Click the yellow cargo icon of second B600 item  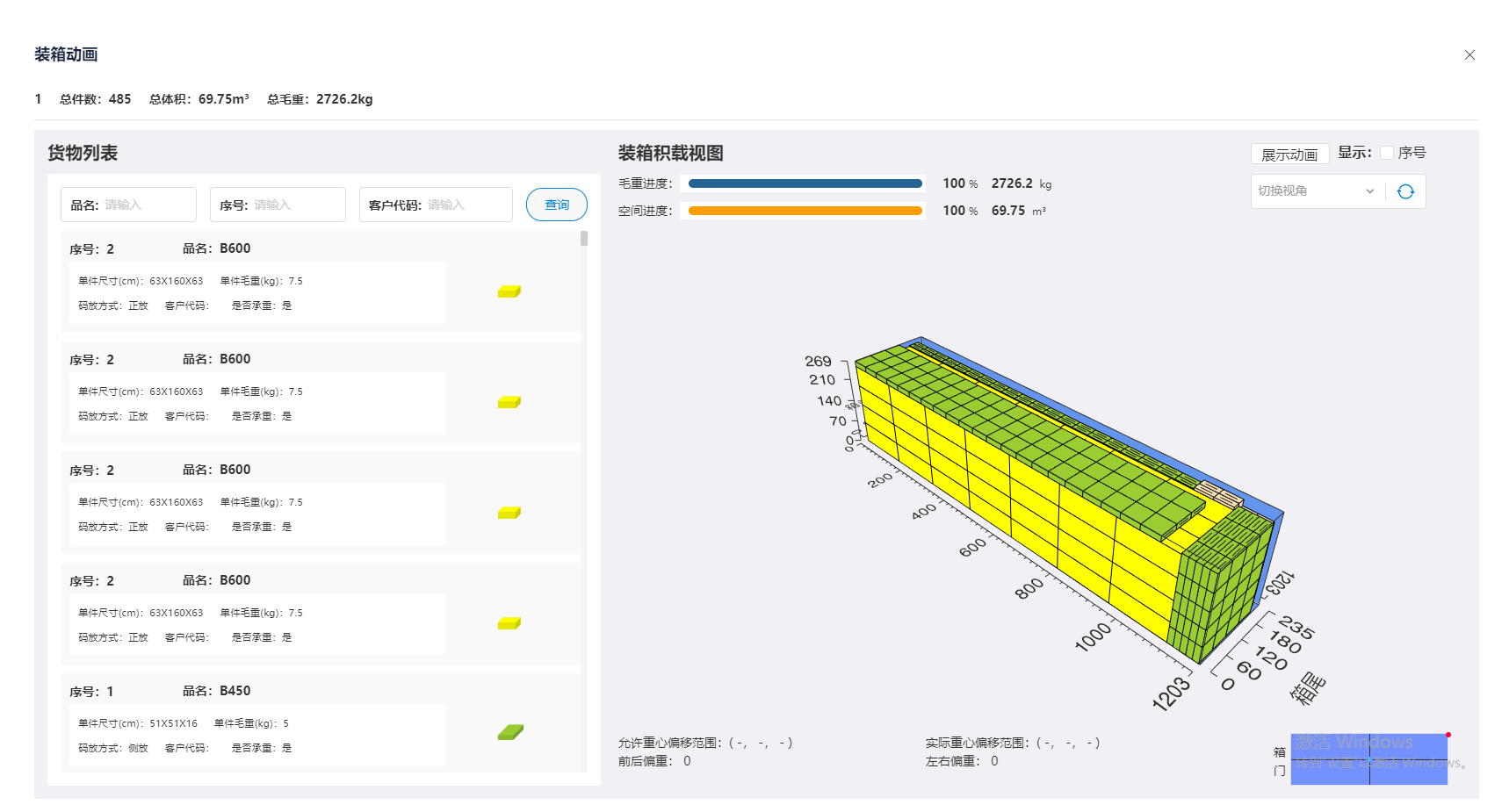click(x=509, y=402)
